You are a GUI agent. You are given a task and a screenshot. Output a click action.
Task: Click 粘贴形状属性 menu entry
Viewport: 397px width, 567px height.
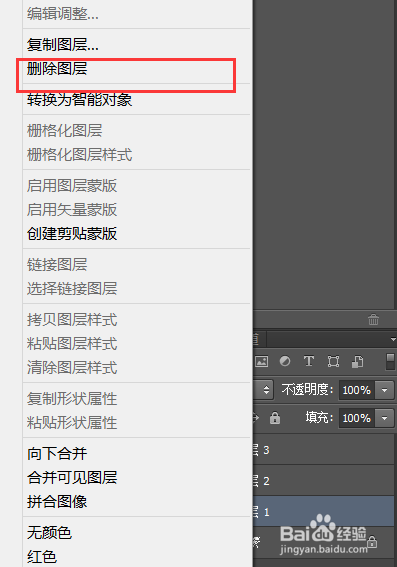click(72, 422)
